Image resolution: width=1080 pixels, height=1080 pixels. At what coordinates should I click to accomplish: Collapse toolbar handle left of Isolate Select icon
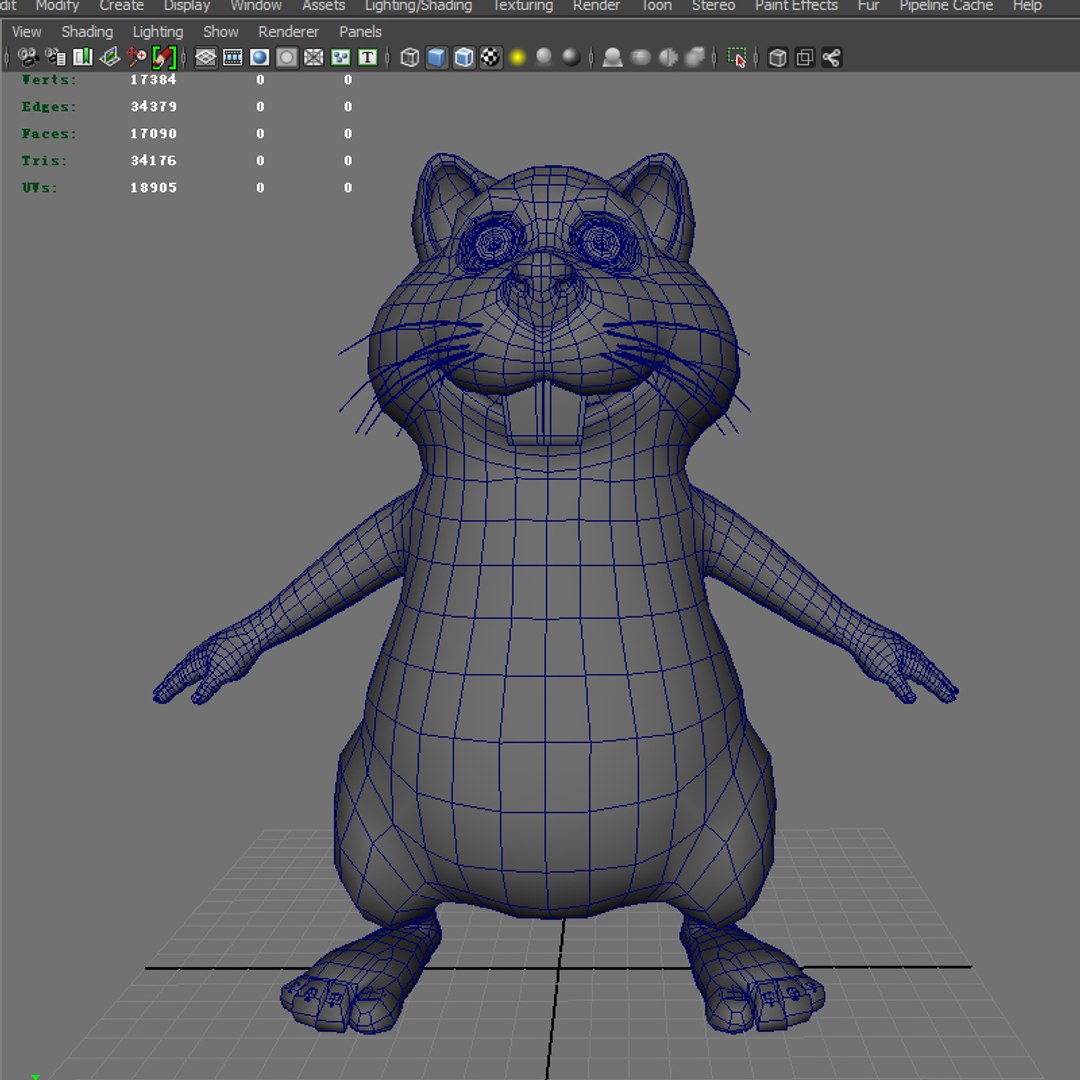pyautogui.click(x=715, y=57)
